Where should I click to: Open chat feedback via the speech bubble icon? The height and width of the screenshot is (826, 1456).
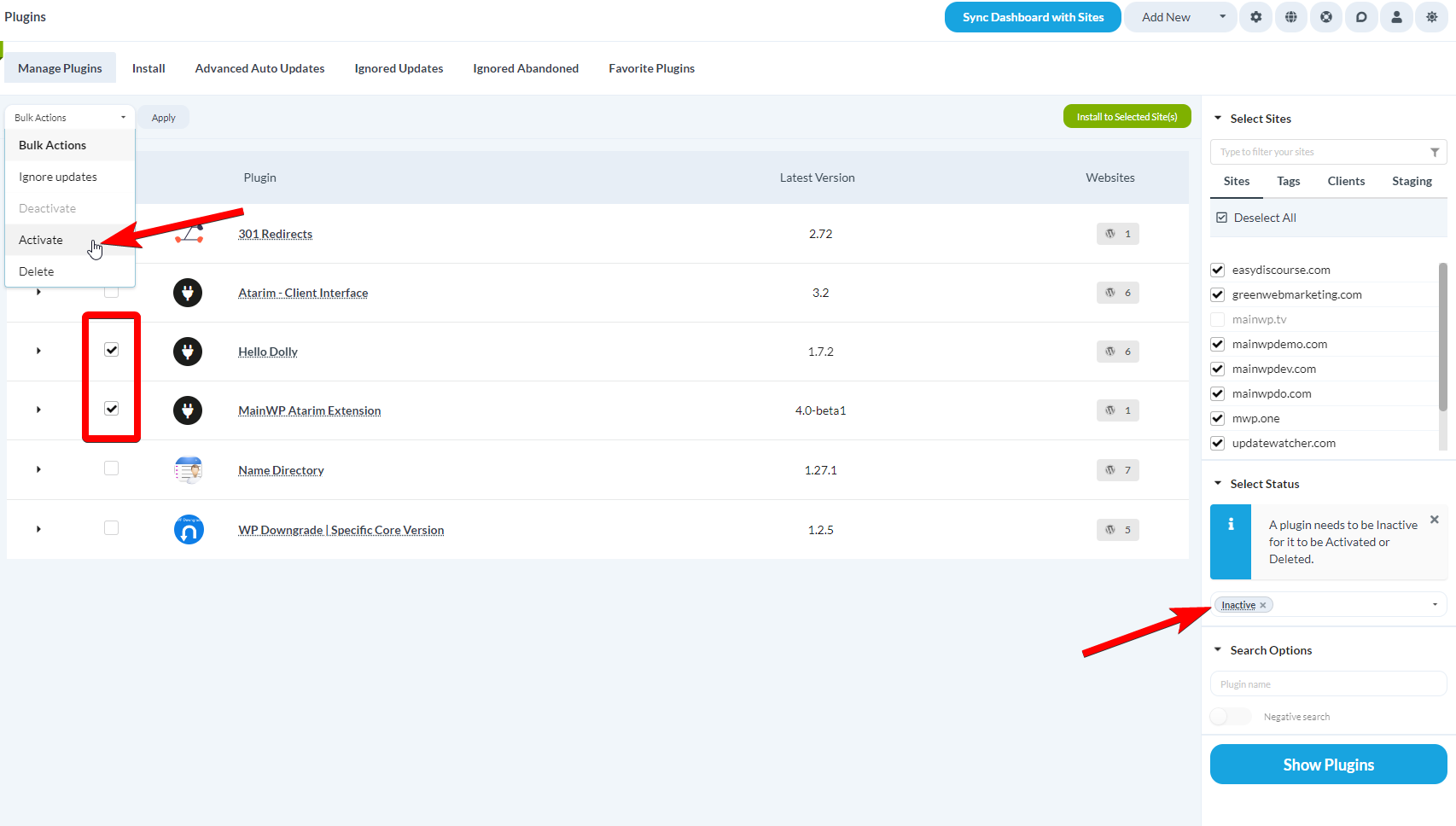click(x=1360, y=17)
